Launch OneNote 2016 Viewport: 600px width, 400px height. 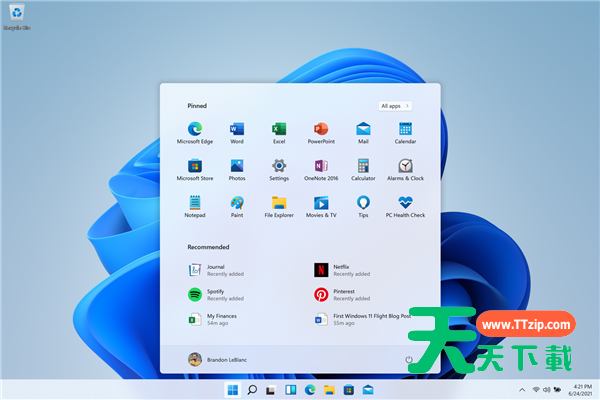pos(321,167)
